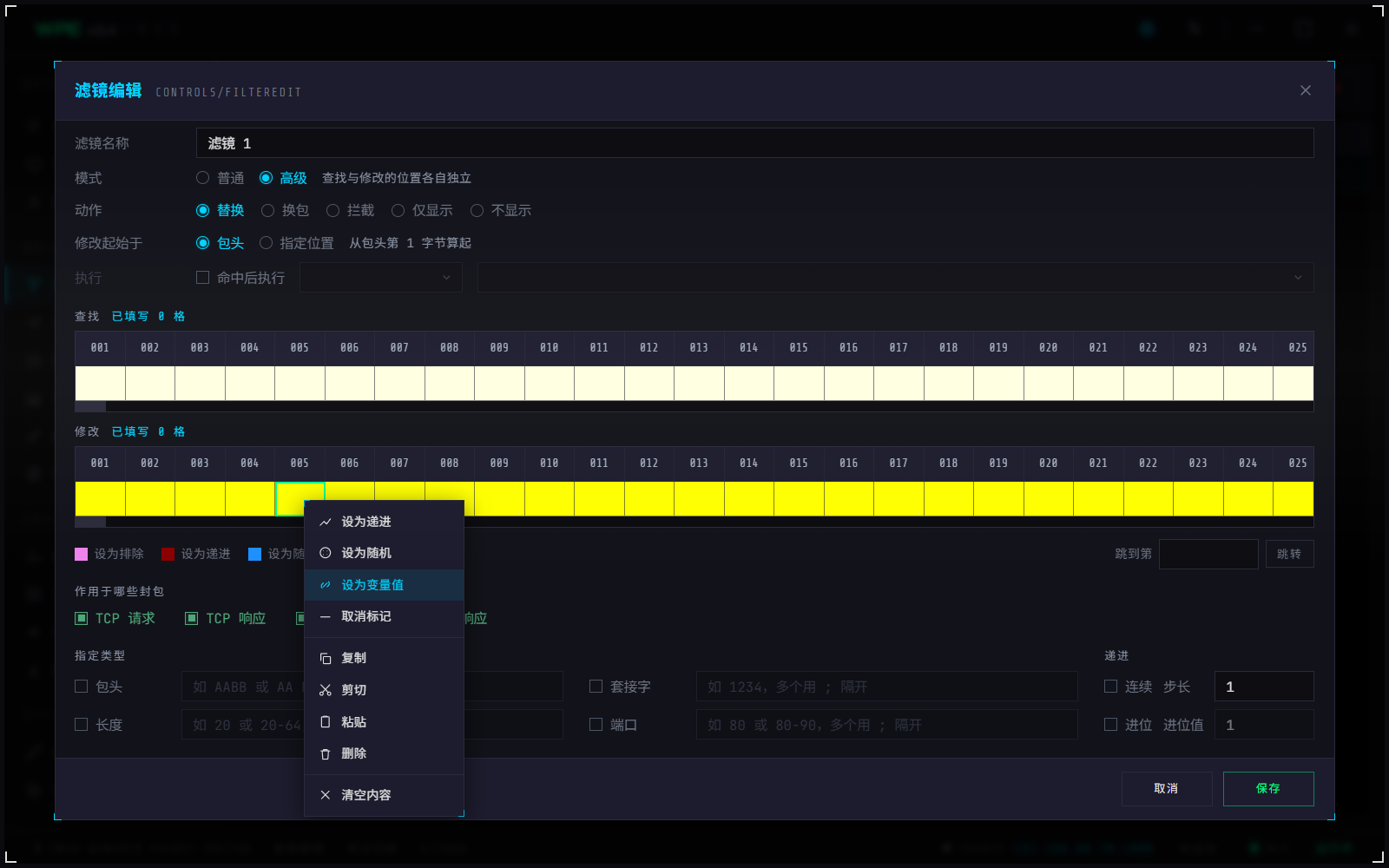Image resolution: width=1389 pixels, height=868 pixels.
Task: Click the circle icon beside 设为随机
Action: coord(326,553)
